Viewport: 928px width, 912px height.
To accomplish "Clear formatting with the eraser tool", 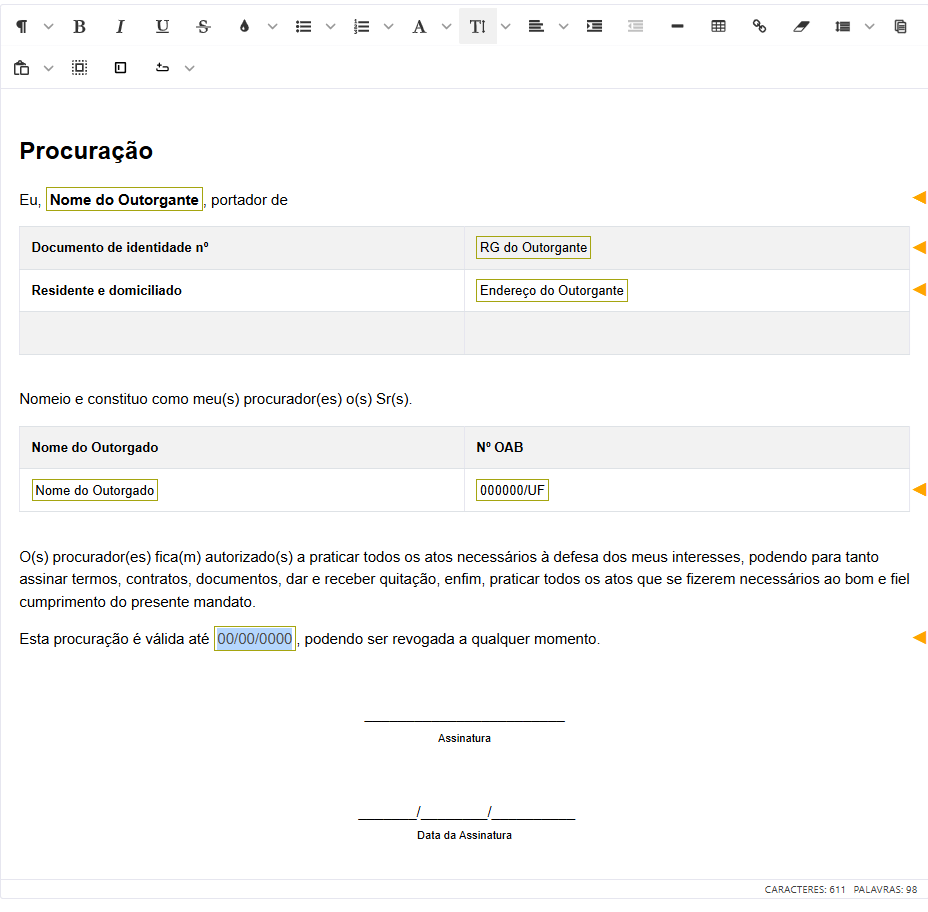I will 801,26.
